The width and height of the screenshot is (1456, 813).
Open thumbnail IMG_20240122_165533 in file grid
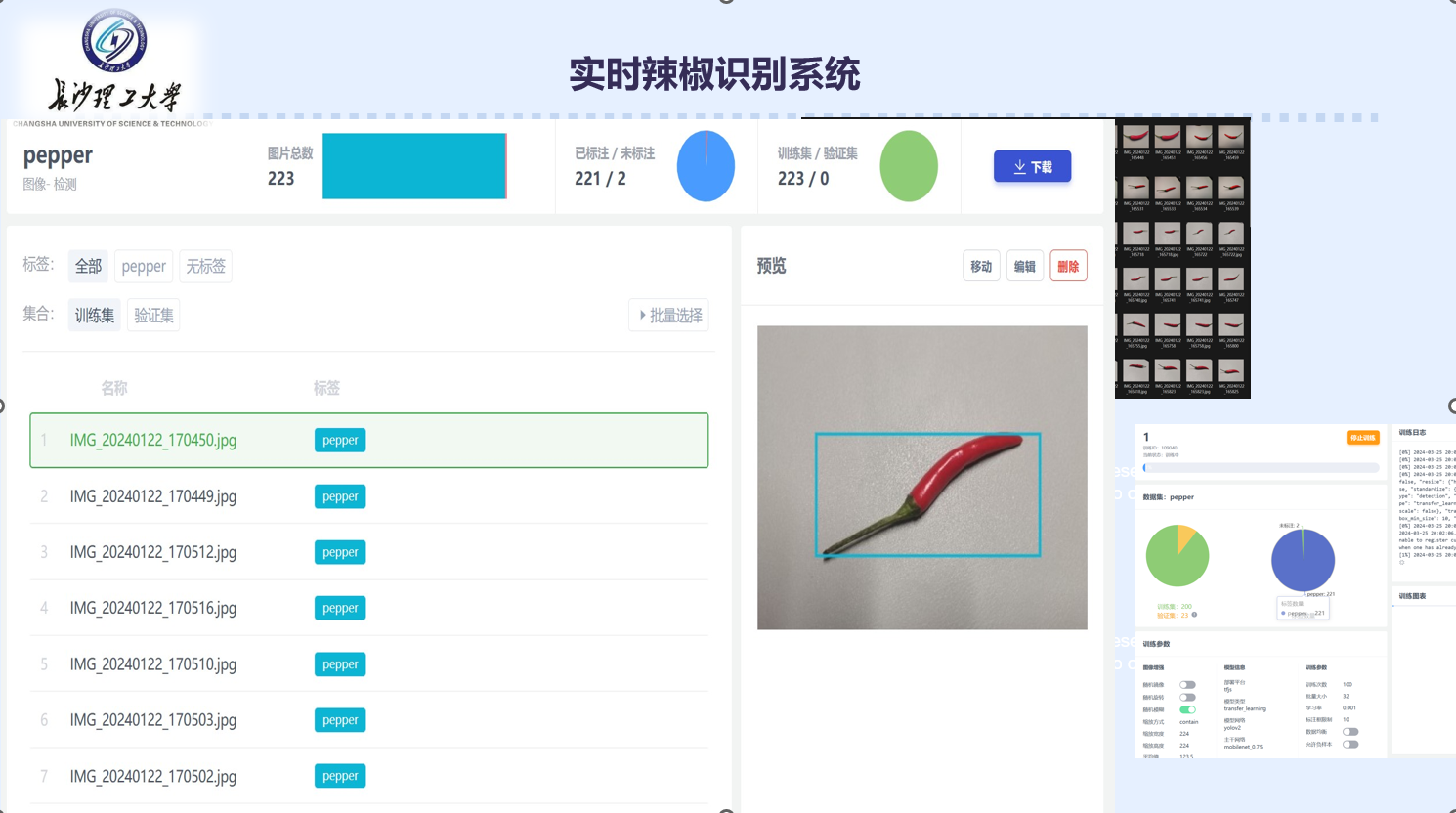point(1168,187)
